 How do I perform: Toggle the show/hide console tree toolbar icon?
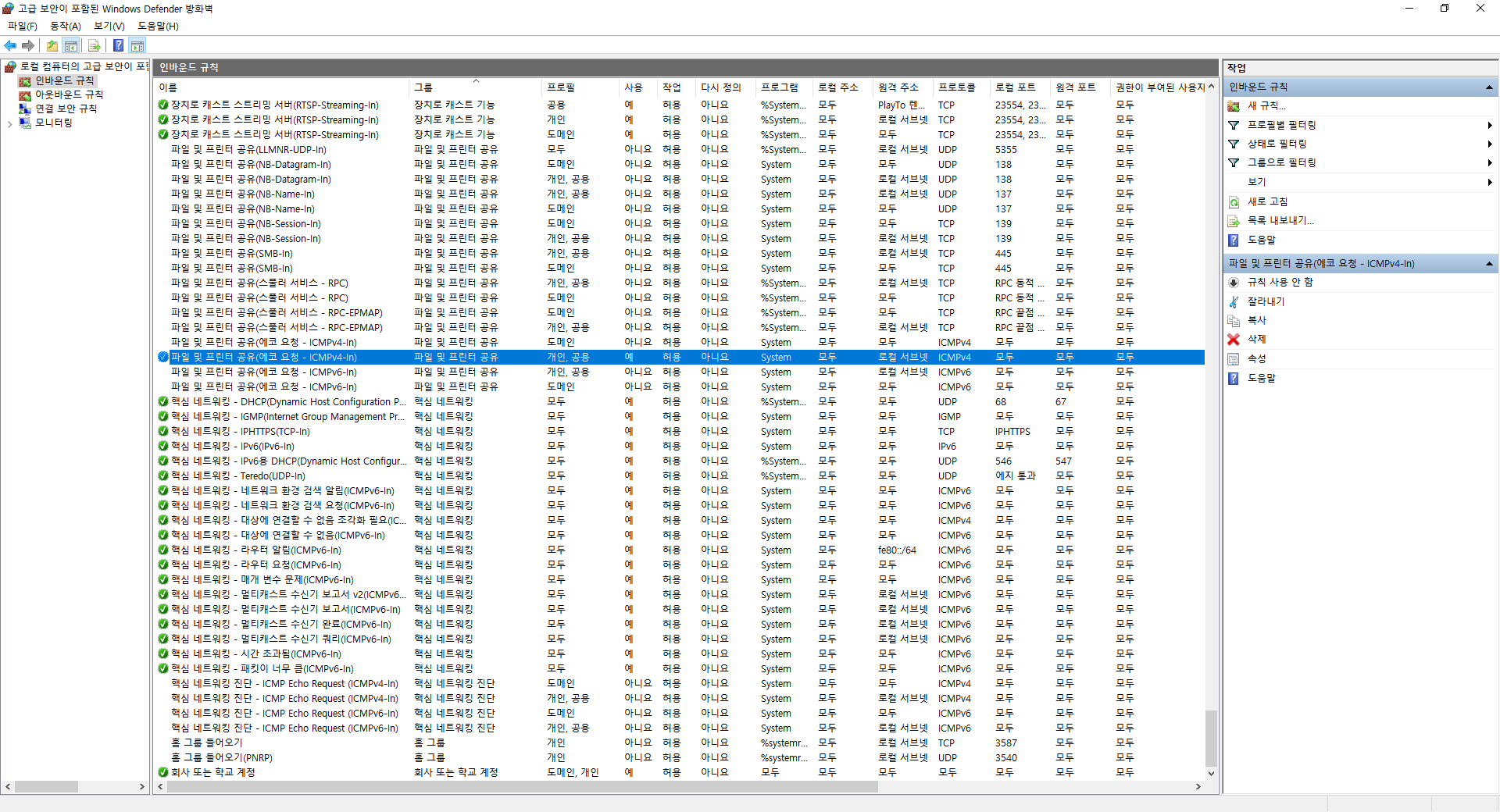click(x=71, y=45)
